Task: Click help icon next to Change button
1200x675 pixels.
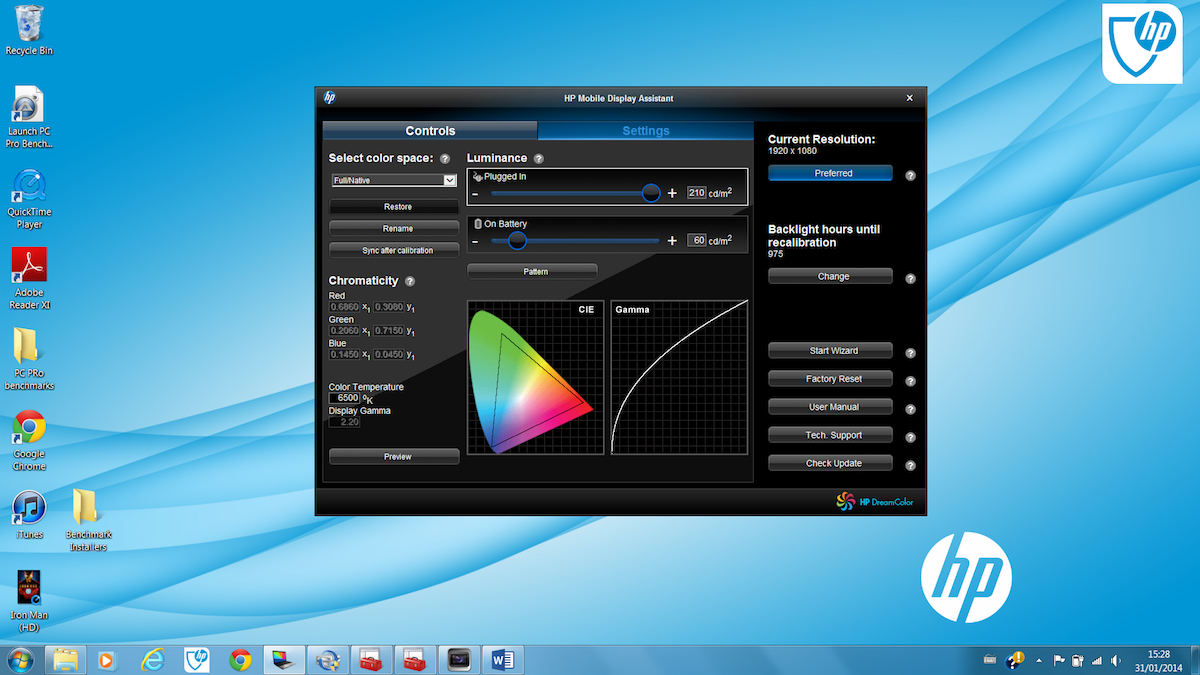Action: coord(911,279)
